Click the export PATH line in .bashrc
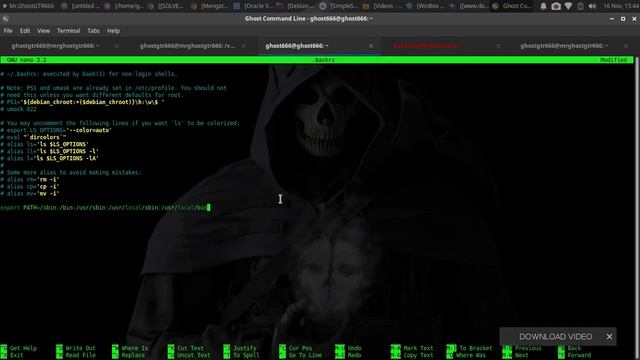The image size is (640, 360). pos(105,208)
